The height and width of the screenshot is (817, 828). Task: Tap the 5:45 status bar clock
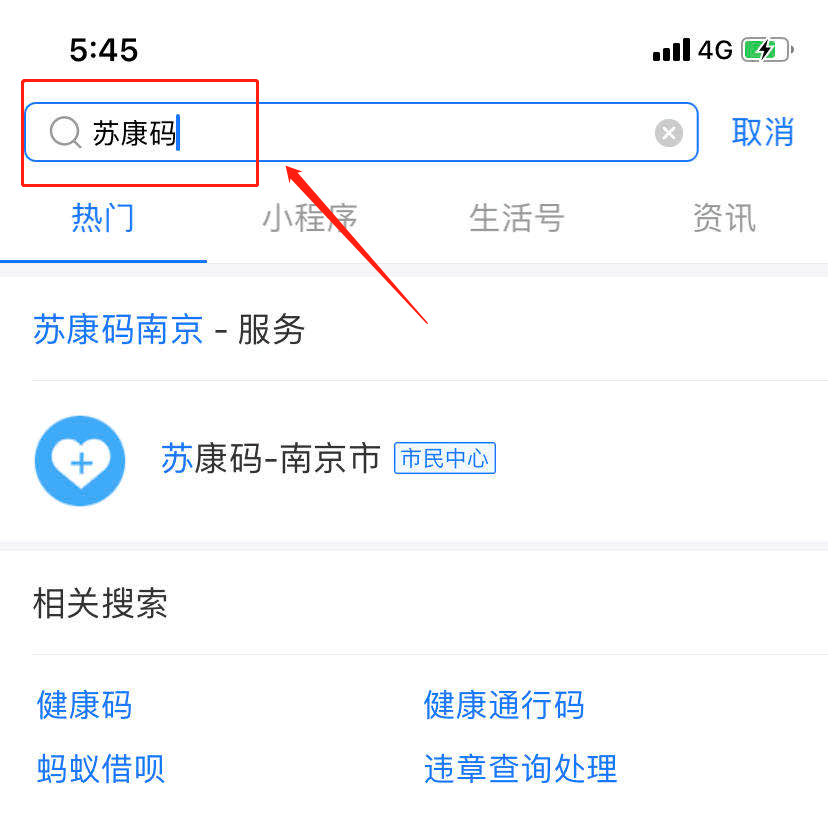[x=104, y=50]
